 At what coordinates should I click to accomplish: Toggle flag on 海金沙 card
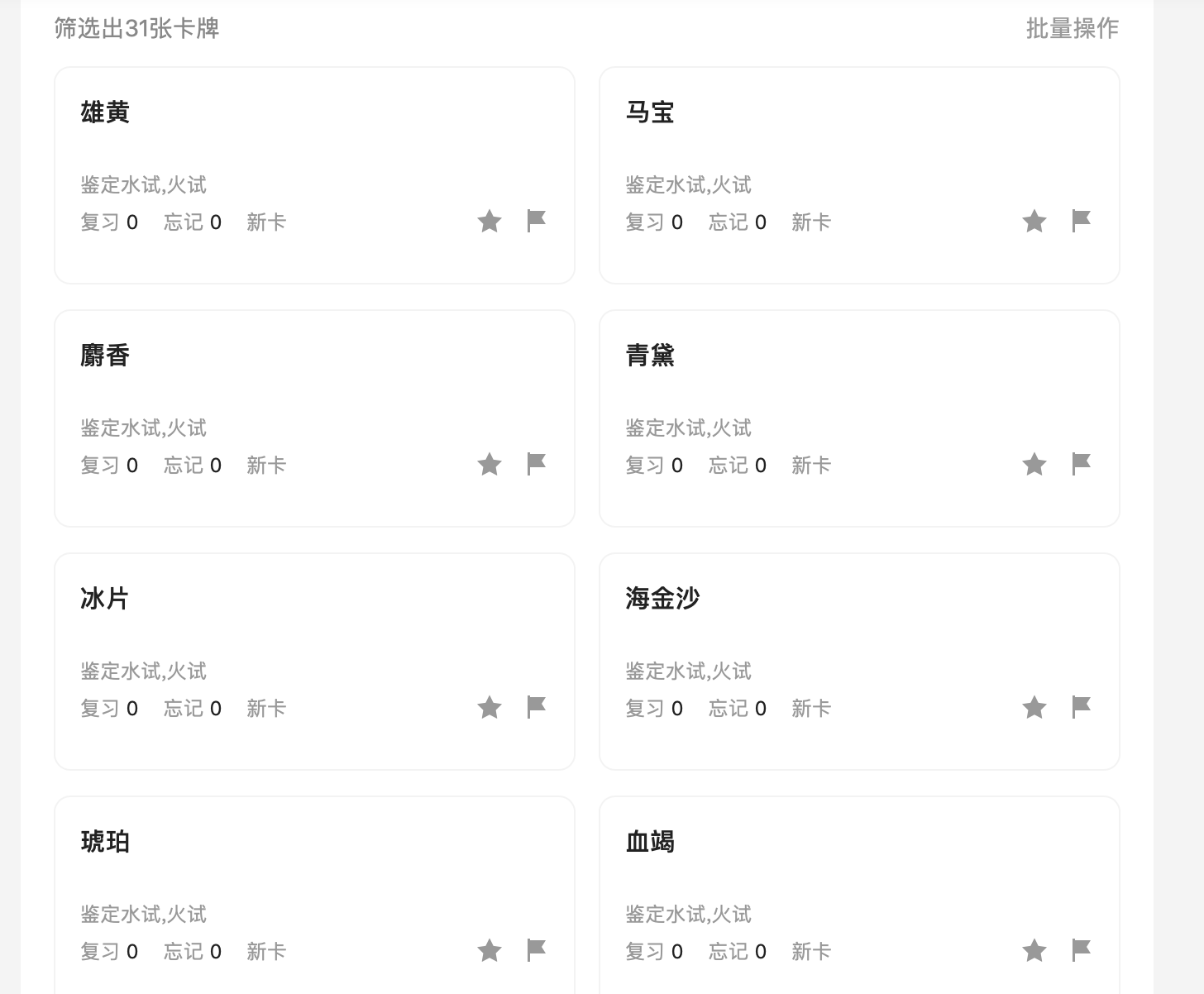pyautogui.click(x=1082, y=707)
